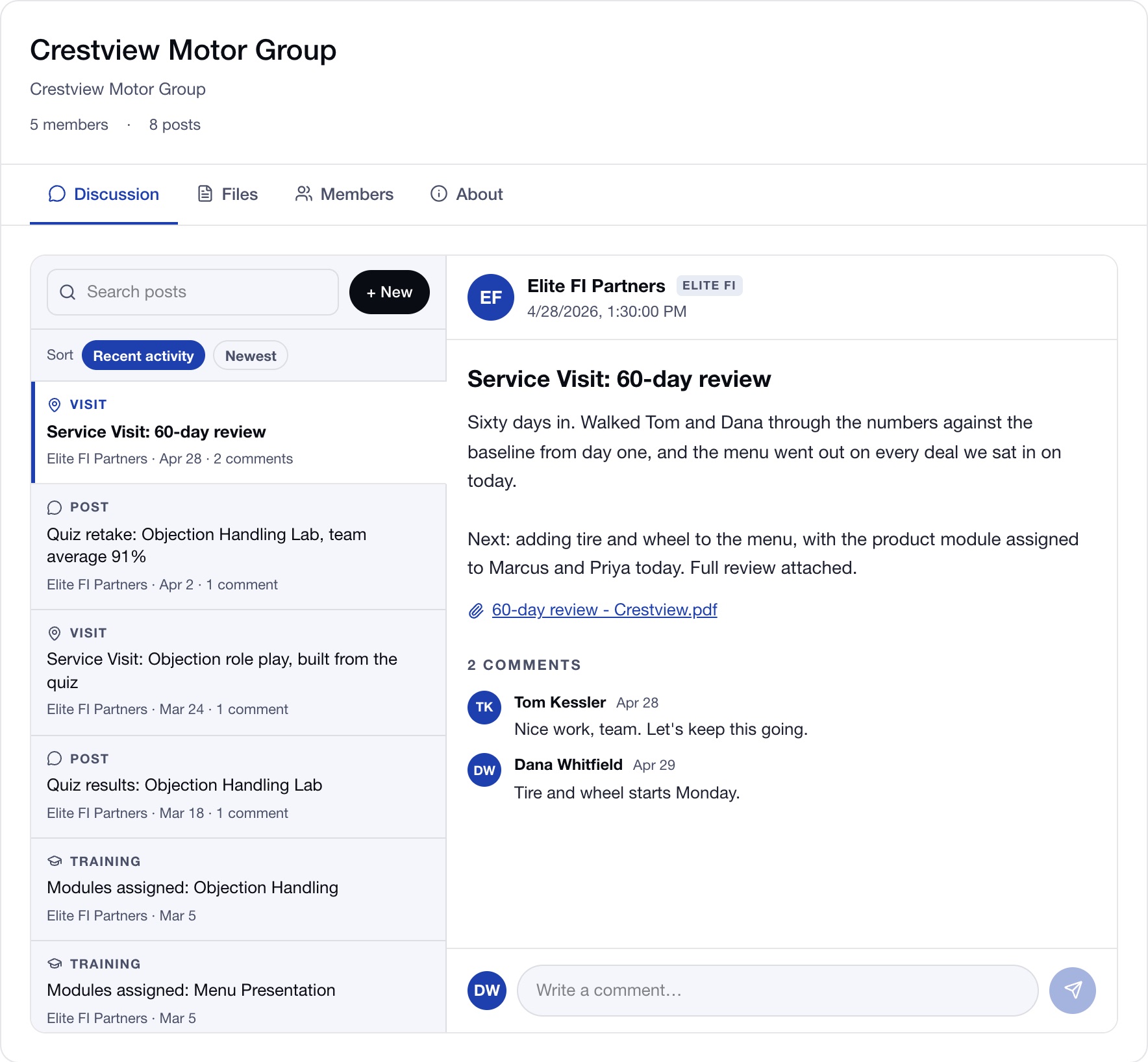Screen dimensions: 1148x1062
Task: Click the graduation cap icon on the Objection Handling training
Action: pos(55,861)
